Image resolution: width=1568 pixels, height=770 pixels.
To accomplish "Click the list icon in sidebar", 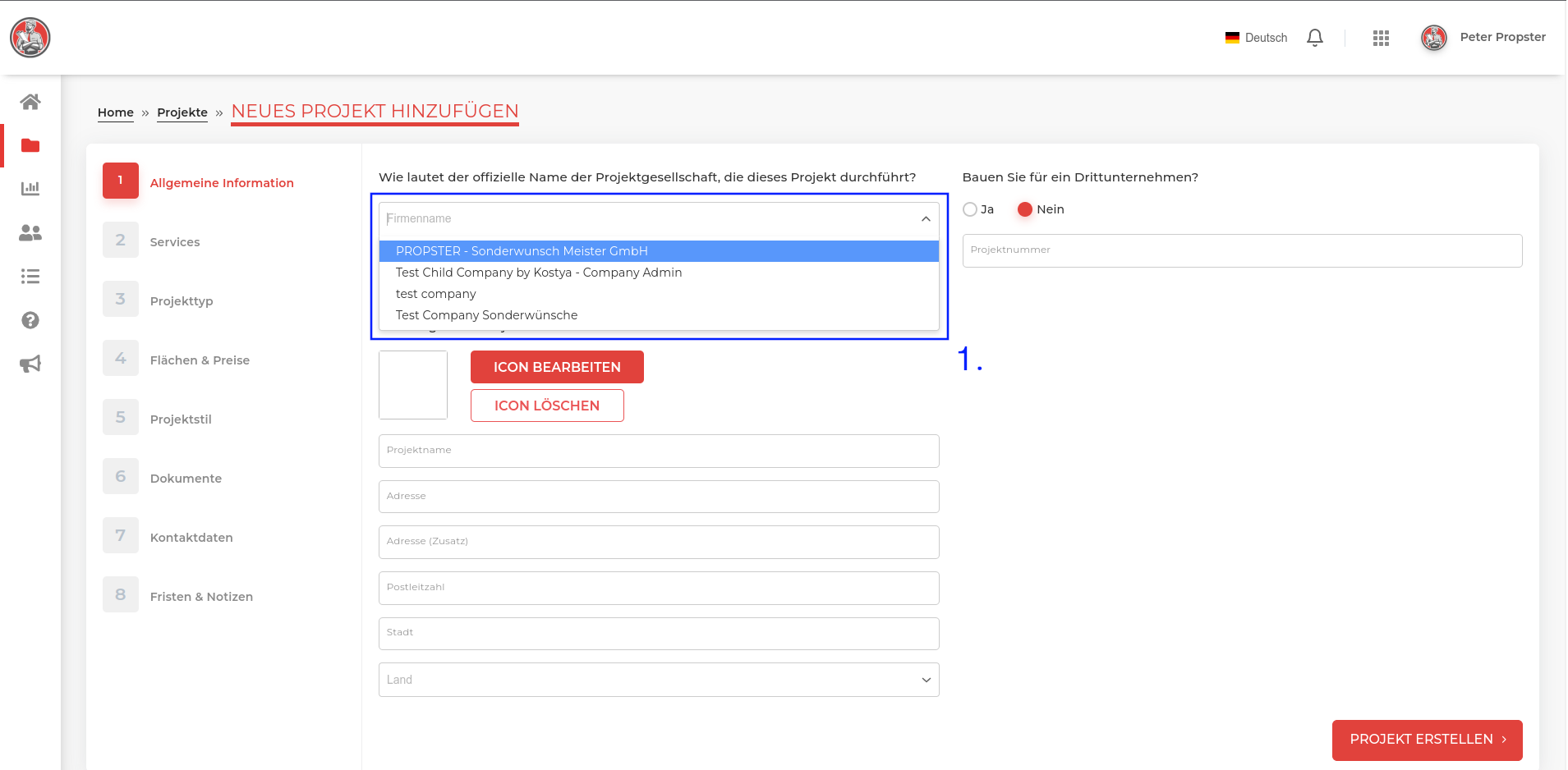I will tap(30, 277).
